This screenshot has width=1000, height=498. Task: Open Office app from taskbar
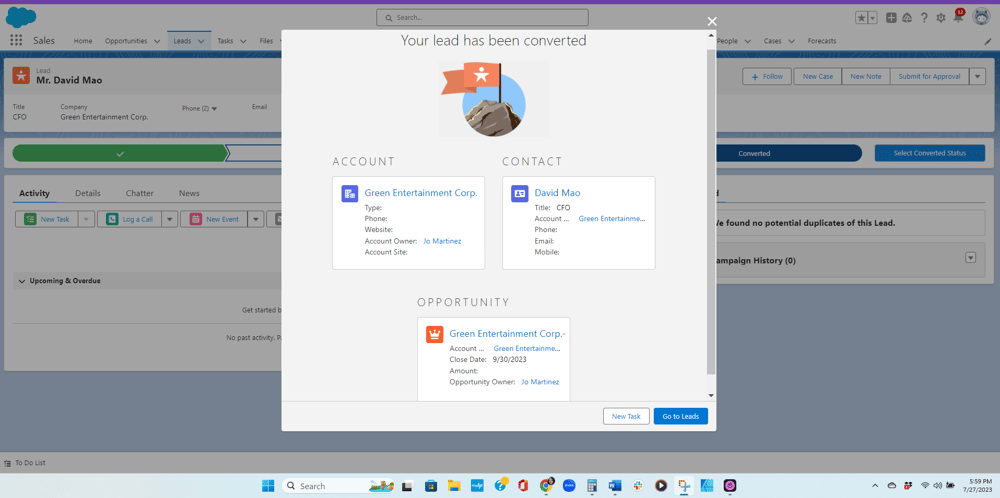coord(523,486)
